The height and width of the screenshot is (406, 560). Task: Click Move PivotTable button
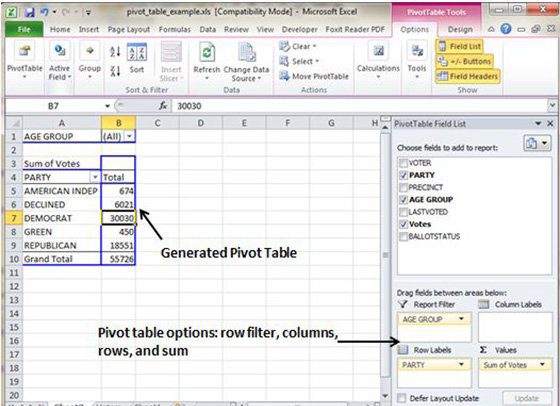pyautogui.click(x=314, y=76)
